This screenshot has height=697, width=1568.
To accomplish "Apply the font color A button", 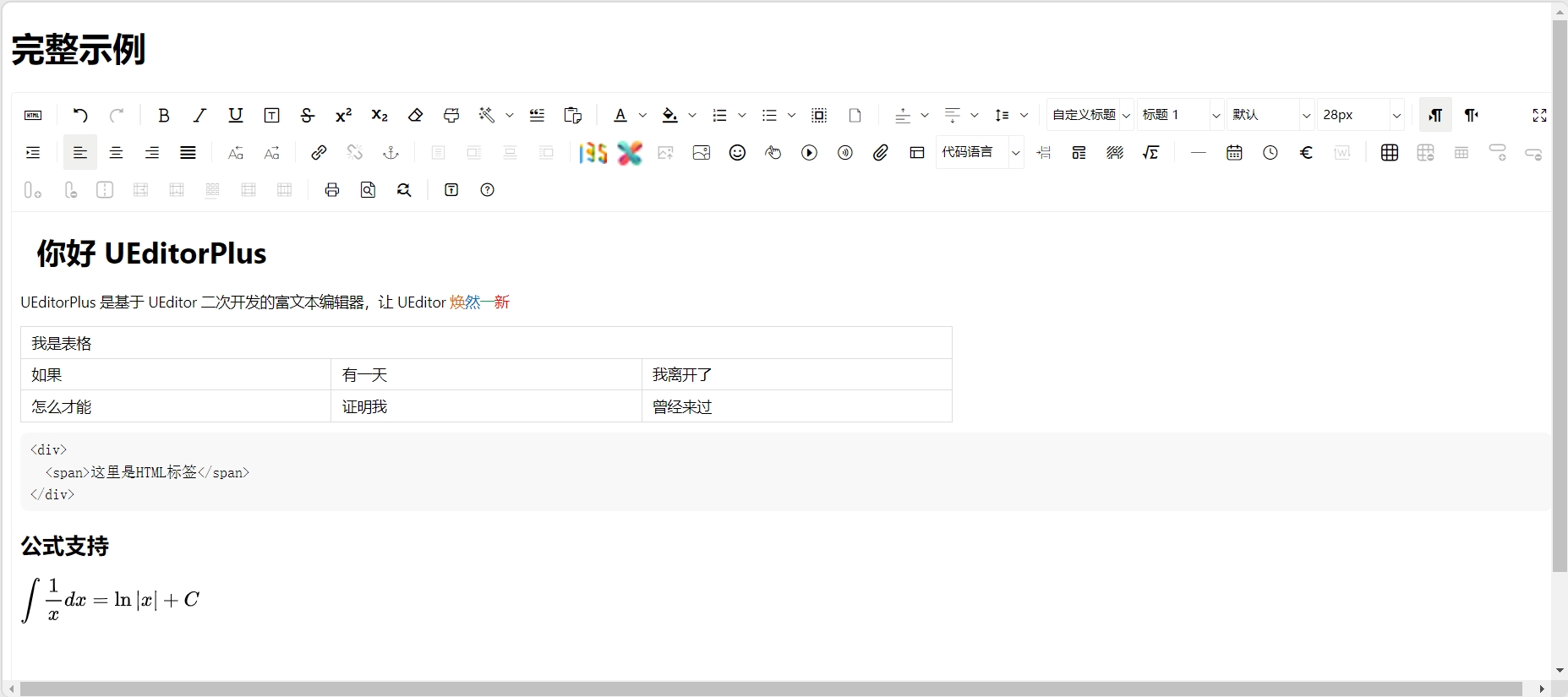I will [x=620, y=116].
